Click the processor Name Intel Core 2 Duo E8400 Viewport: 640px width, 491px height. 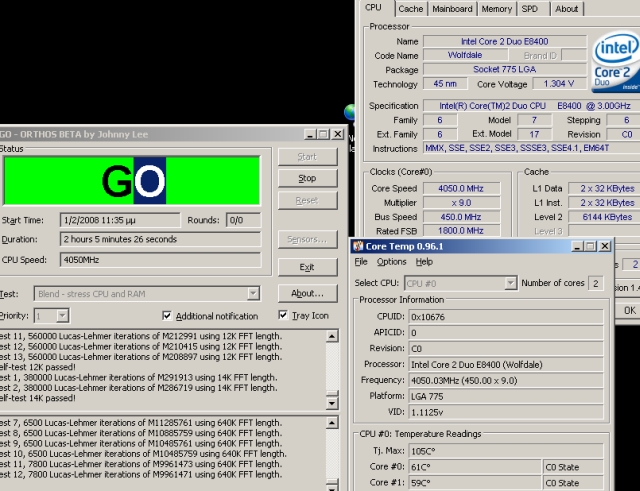(x=505, y=41)
